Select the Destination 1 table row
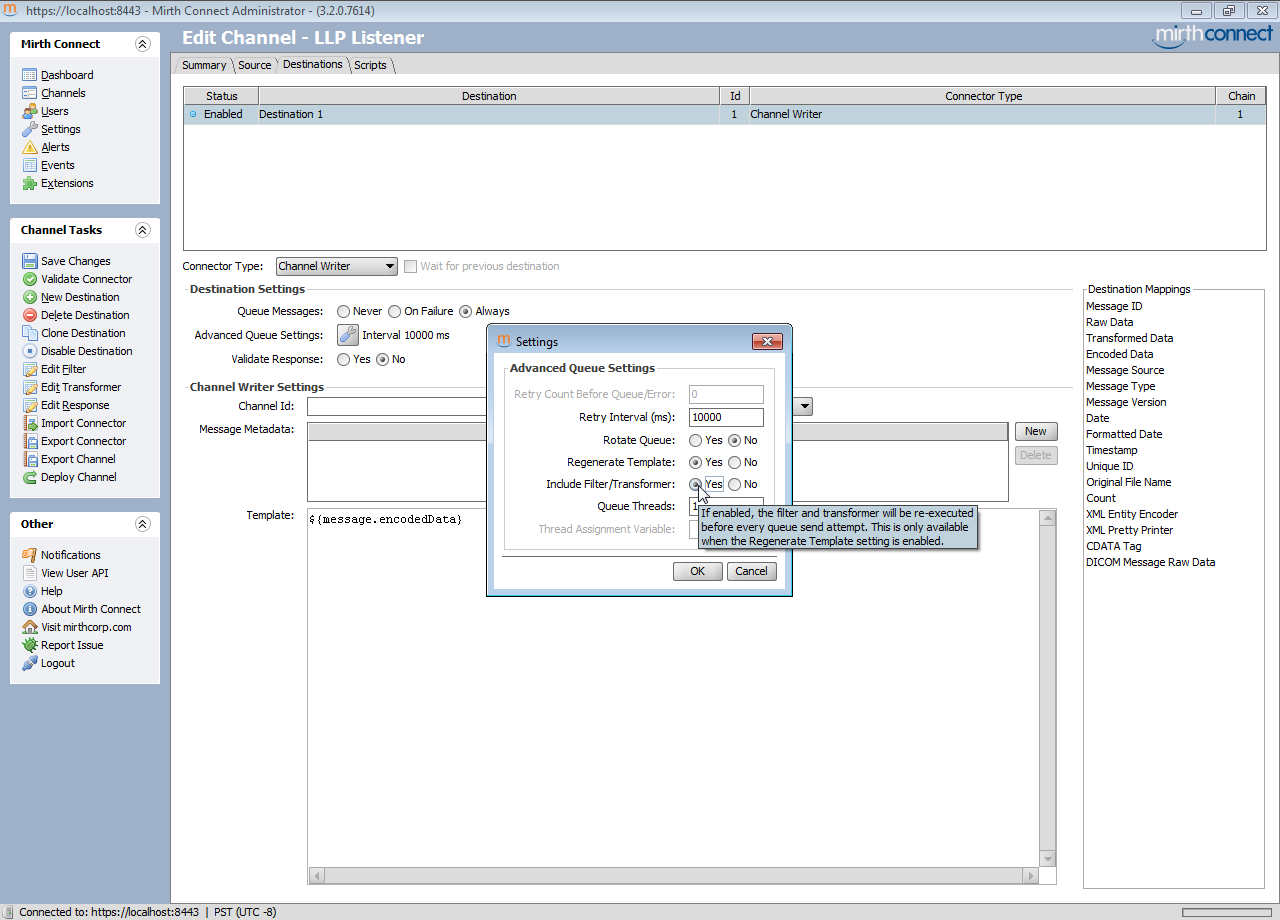Viewport: 1280px width, 920px height. coord(725,114)
